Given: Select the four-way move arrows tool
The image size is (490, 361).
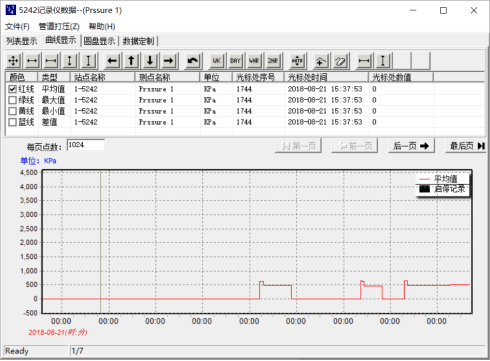Looking at the screenshot, I should click(13, 61).
